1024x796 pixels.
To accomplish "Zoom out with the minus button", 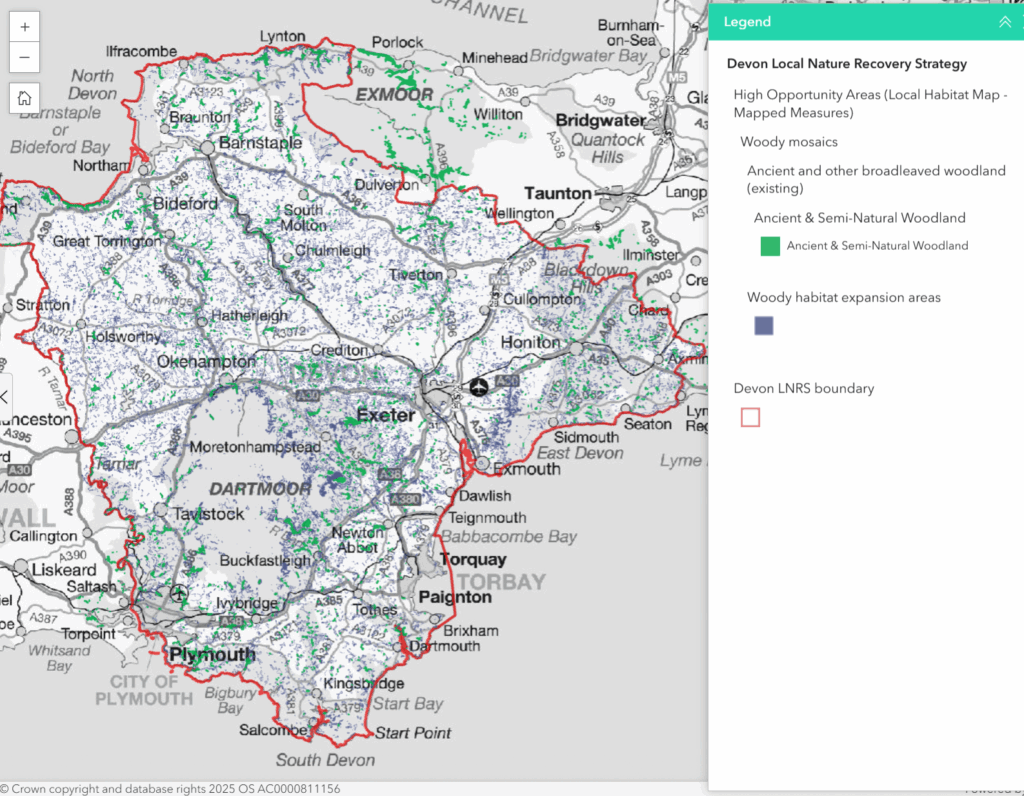I will (25, 58).
